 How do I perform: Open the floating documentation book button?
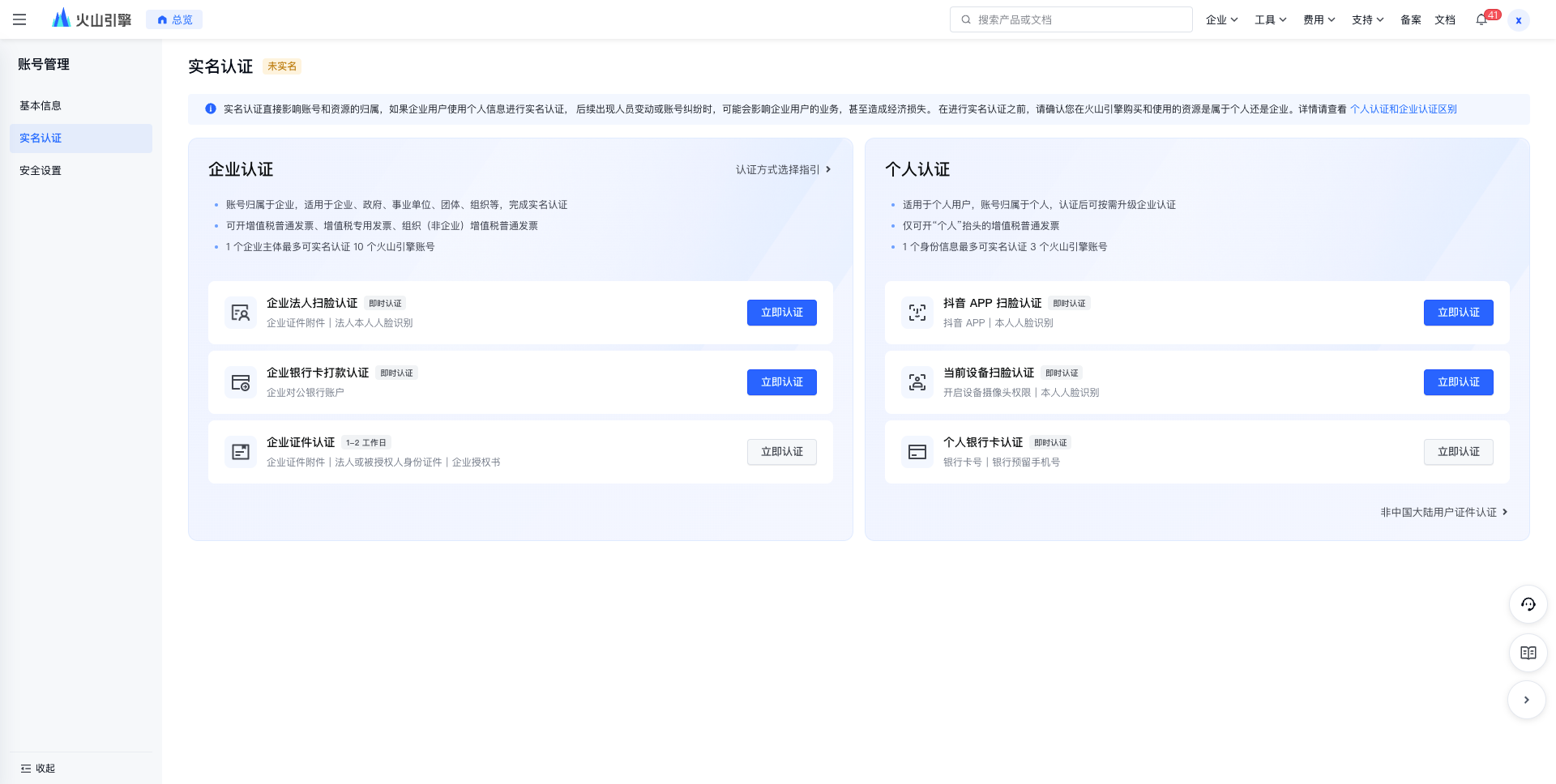1528,653
